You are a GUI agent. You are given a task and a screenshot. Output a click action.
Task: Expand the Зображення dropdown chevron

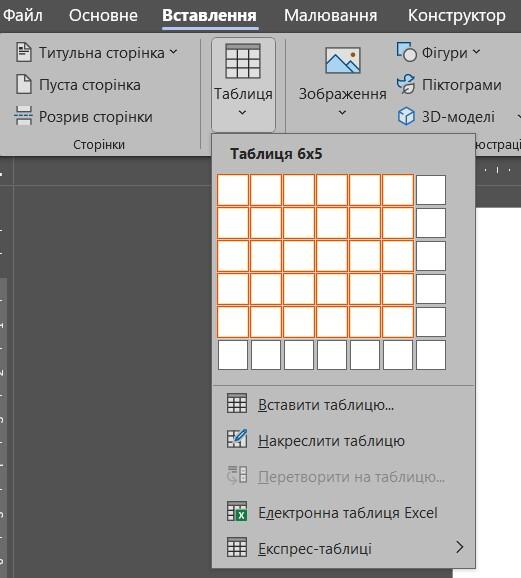coord(342,112)
